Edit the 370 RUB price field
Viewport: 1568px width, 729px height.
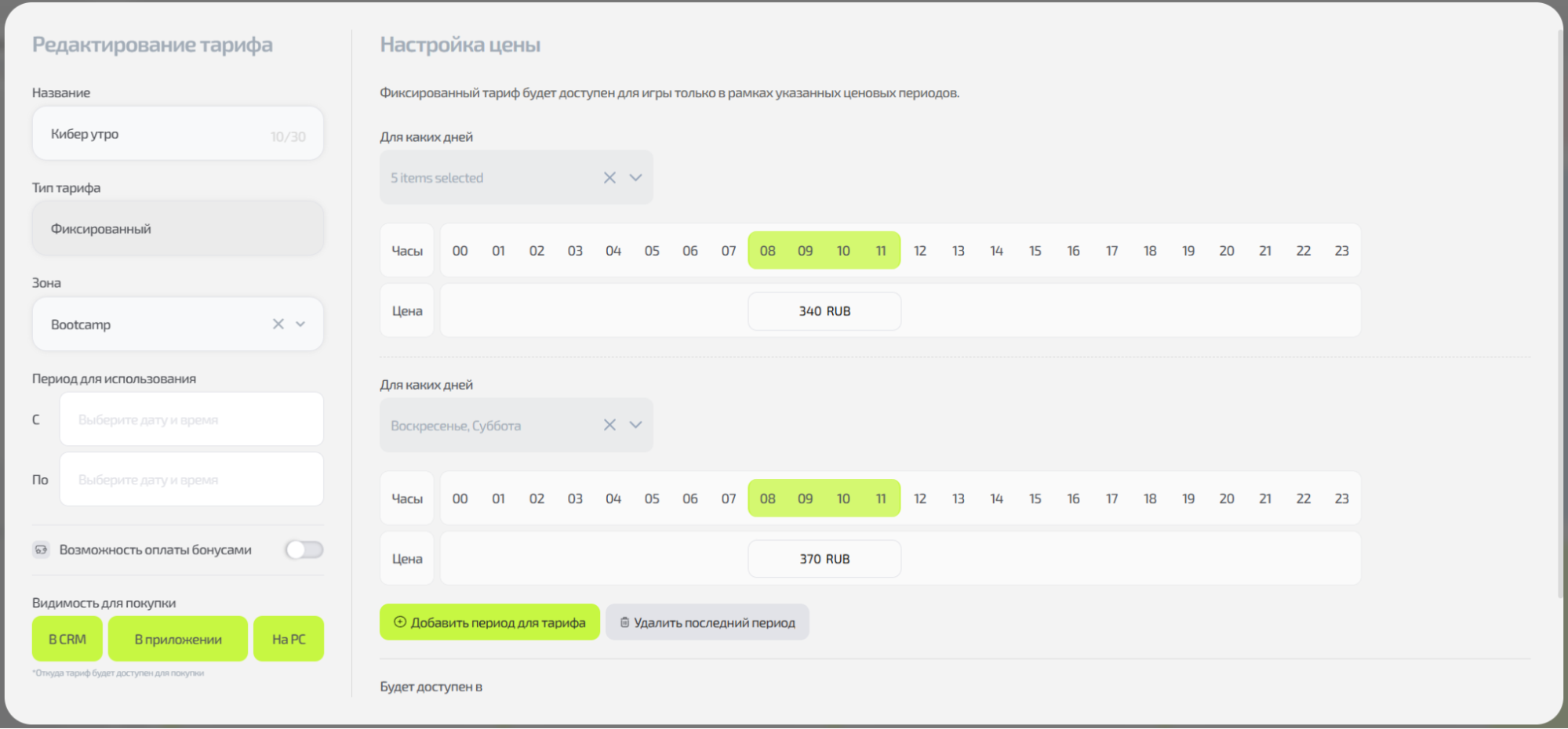[x=824, y=559]
